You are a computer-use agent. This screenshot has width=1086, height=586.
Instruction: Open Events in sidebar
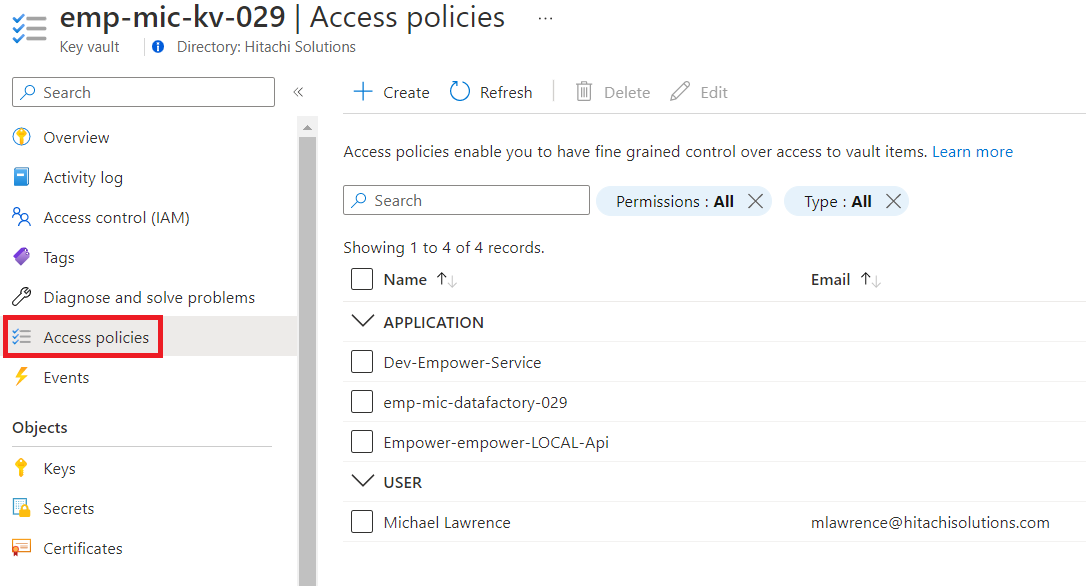[66, 378]
